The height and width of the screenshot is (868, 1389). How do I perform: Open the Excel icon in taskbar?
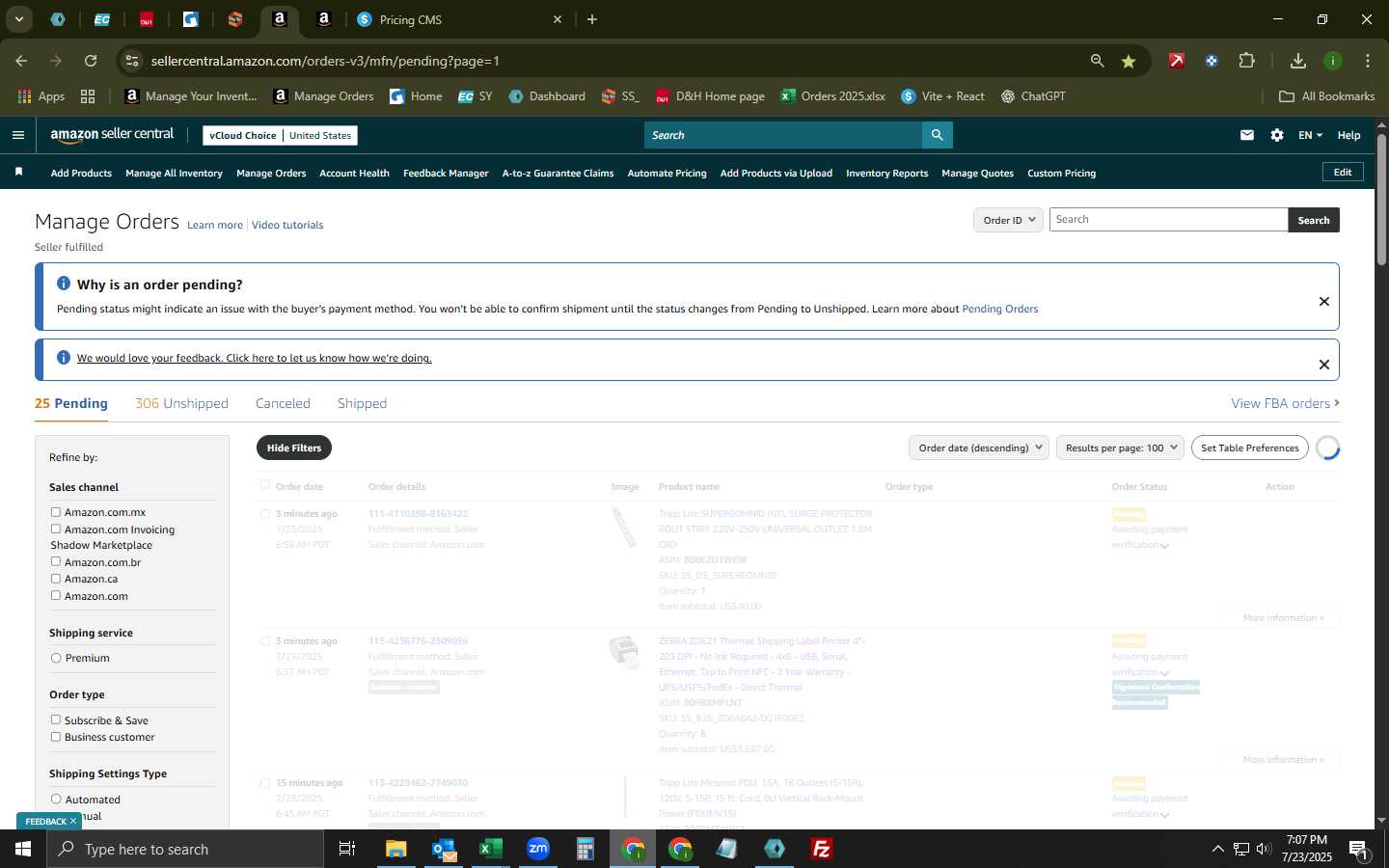(x=491, y=849)
